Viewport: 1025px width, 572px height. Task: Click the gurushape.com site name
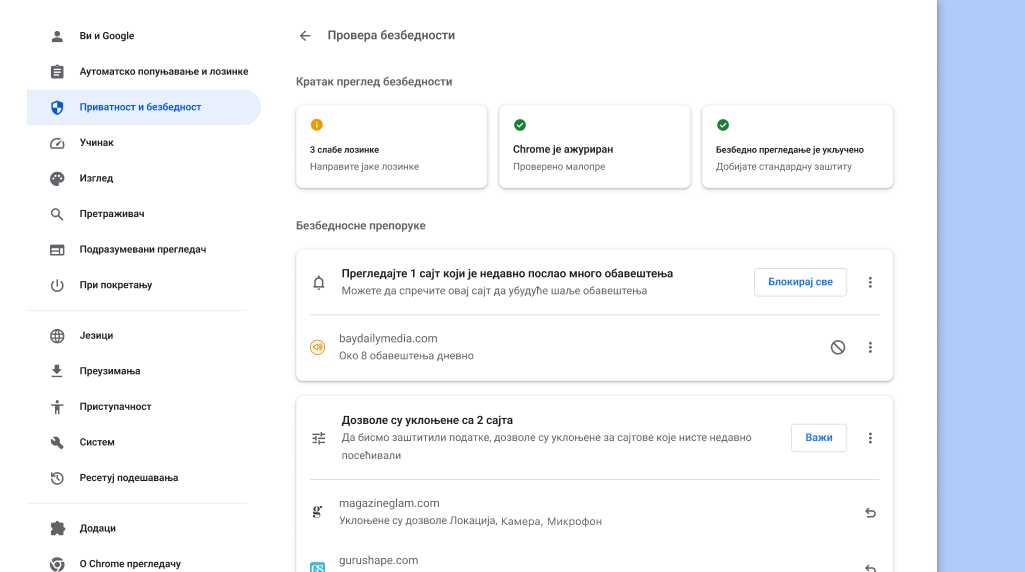tap(378, 560)
